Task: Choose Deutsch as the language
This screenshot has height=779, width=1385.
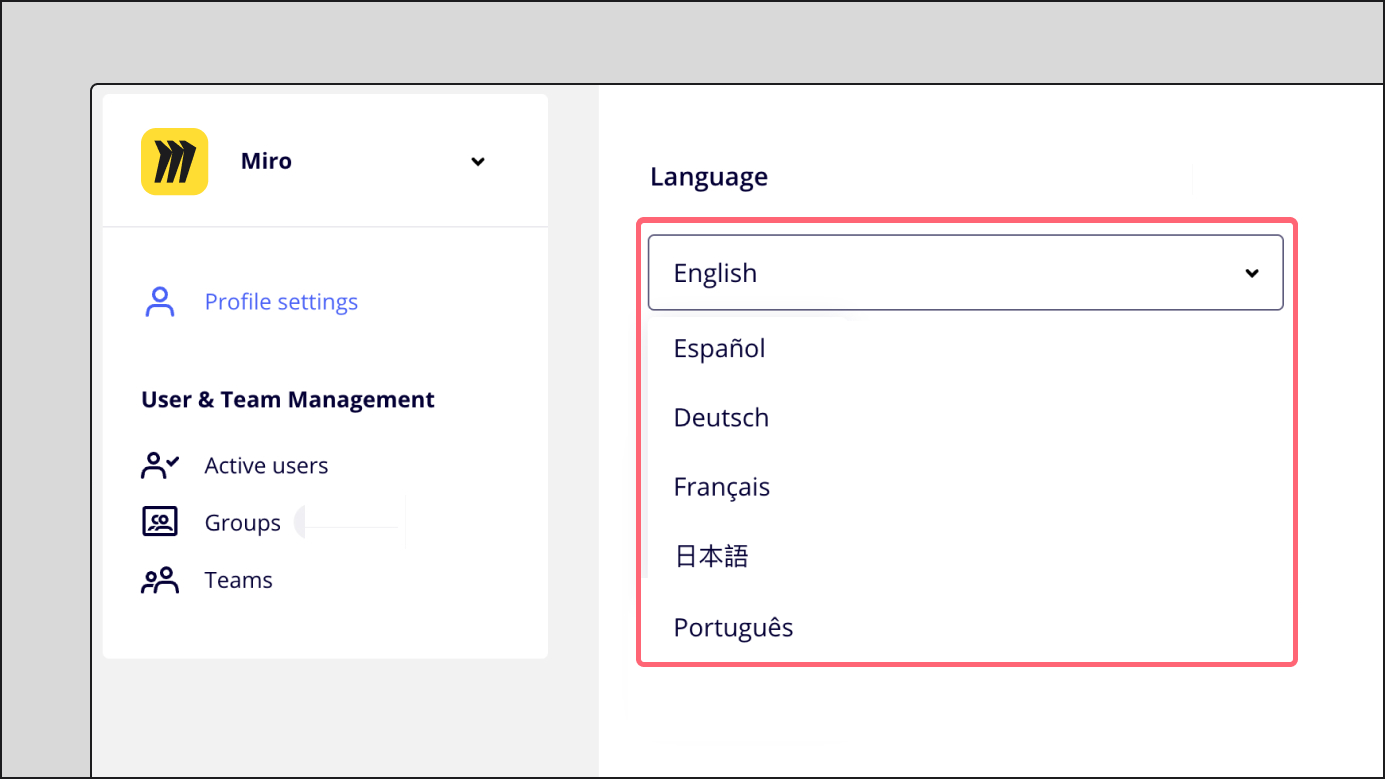Action: coord(721,418)
